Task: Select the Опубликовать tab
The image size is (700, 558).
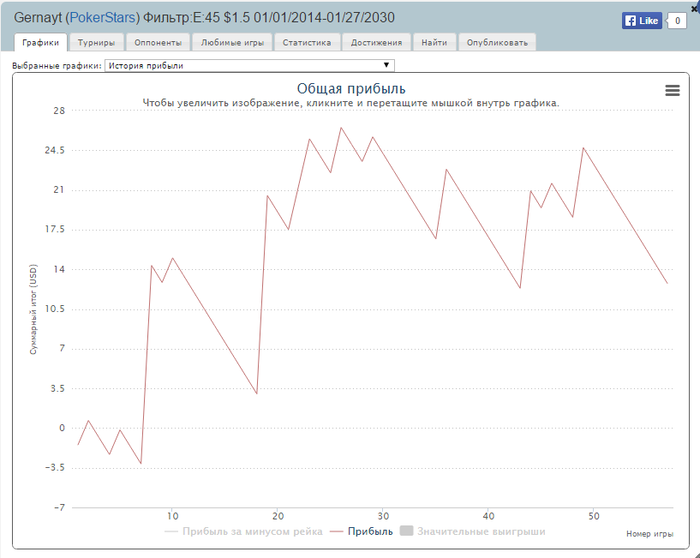Action: coord(497,42)
